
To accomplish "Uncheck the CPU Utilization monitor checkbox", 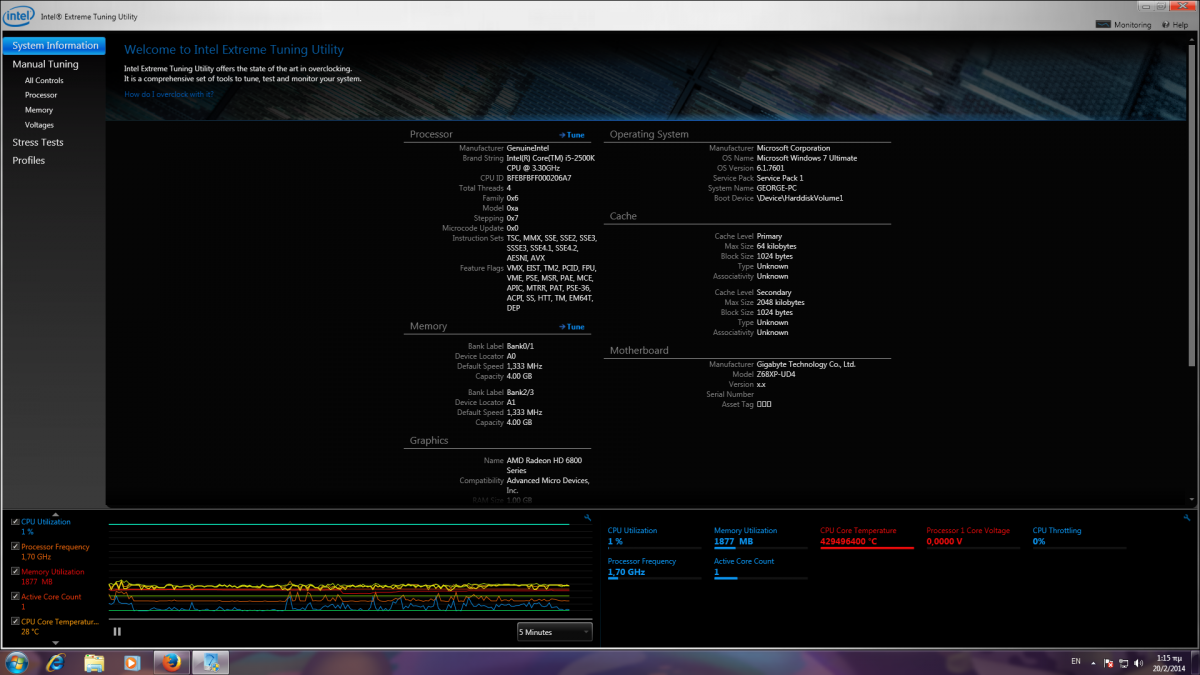I will (x=15, y=522).
